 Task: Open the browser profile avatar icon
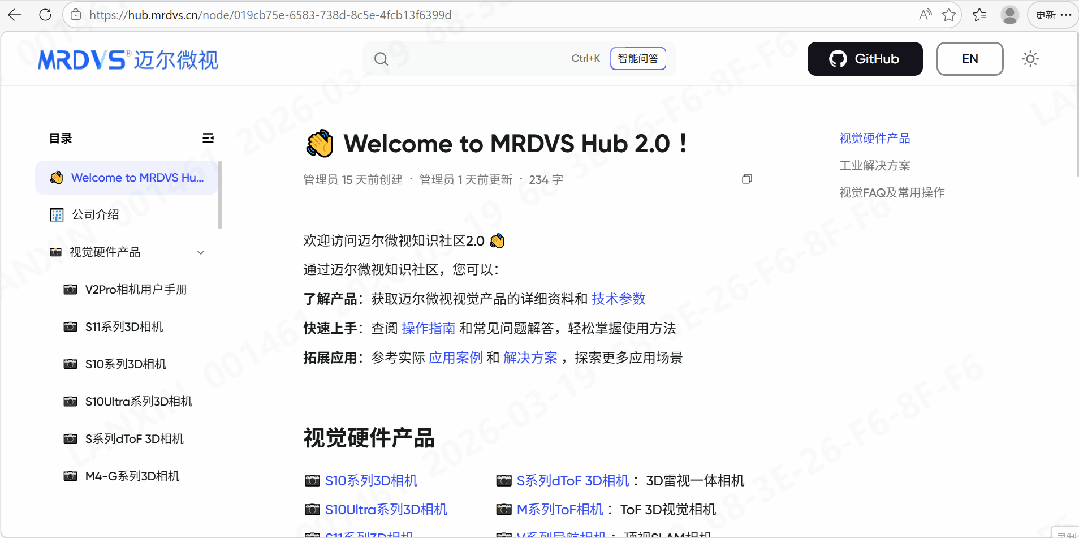click(x=1010, y=15)
